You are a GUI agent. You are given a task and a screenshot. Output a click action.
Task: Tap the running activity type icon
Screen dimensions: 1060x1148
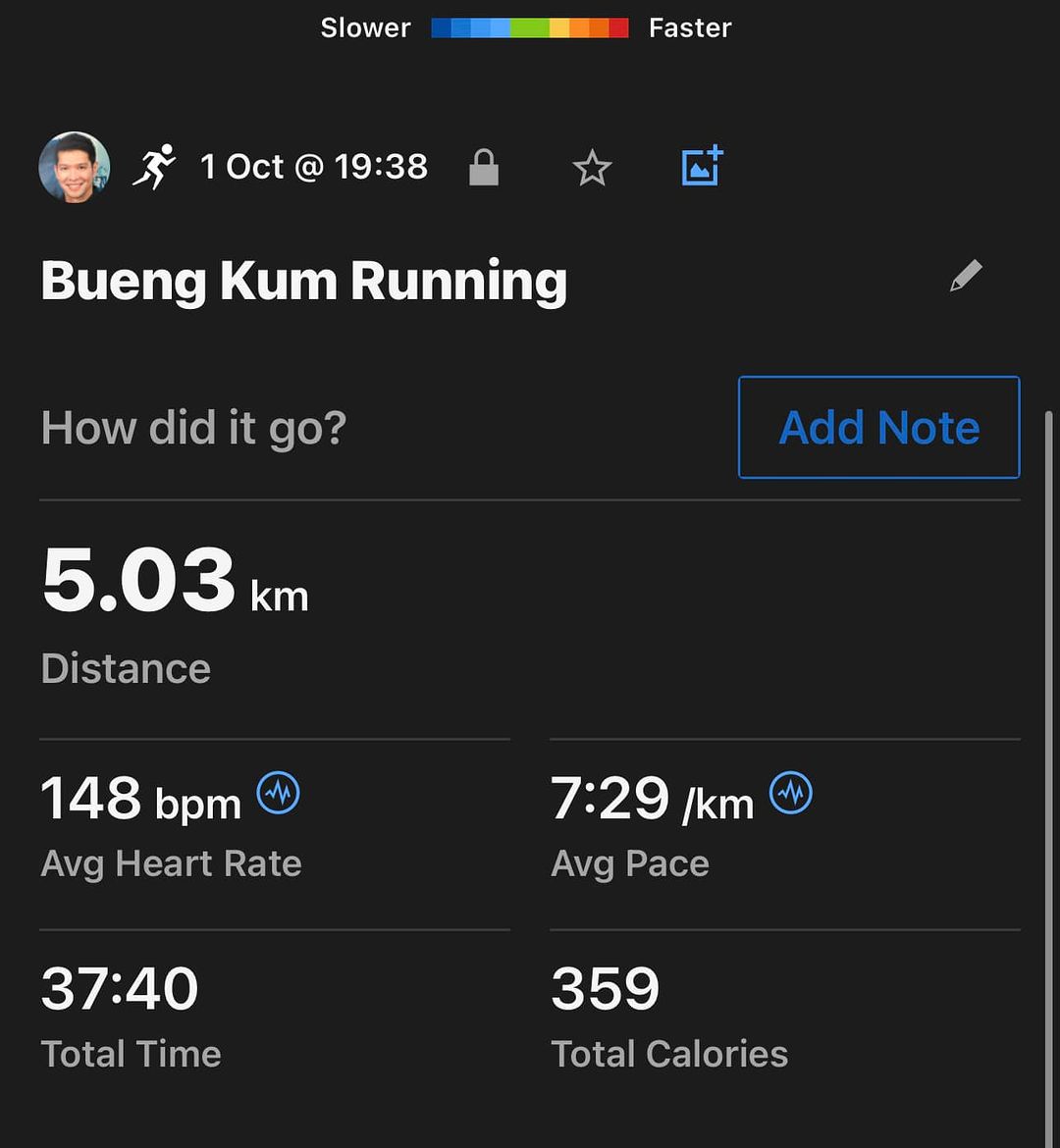click(x=154, y=167)
